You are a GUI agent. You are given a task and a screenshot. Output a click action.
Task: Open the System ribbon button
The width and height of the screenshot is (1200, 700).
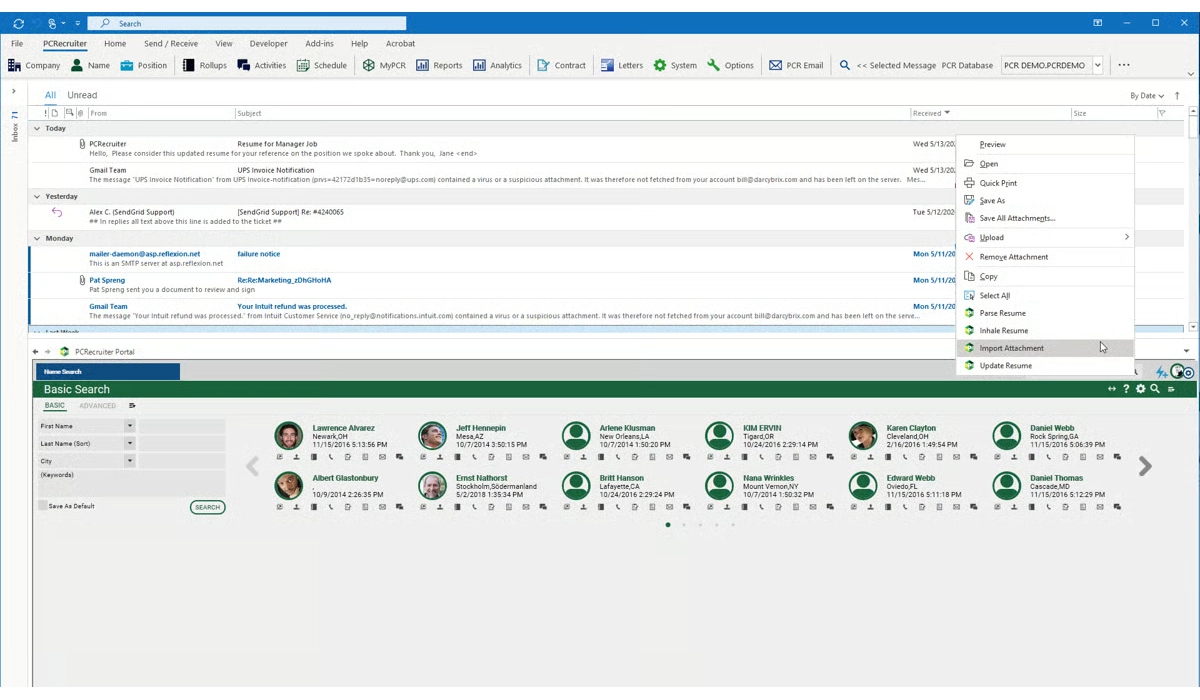pos(675,65)
